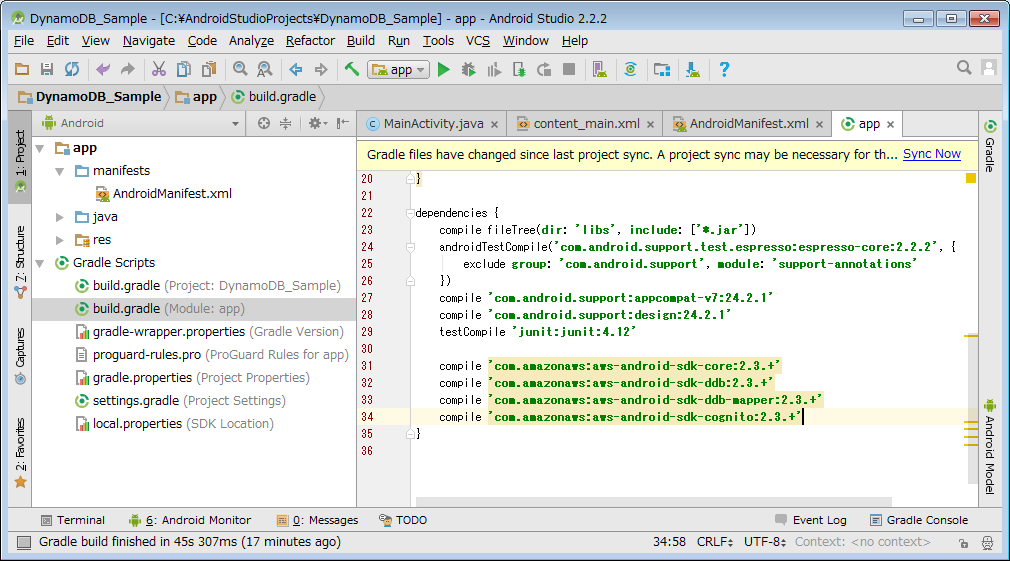Click the Sync Now link
The image size is (1010, 561).
pyautogui.click(x=931, y=154)
